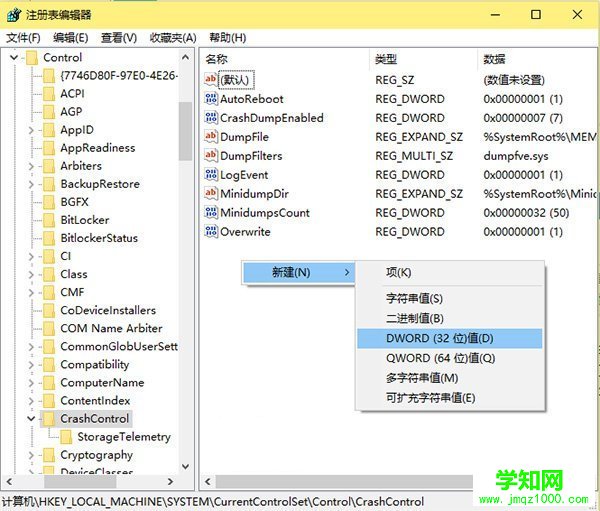Screen dimensions: 600x511
Task: Expand the CI tree node
Action: click(x=31, y=256)
